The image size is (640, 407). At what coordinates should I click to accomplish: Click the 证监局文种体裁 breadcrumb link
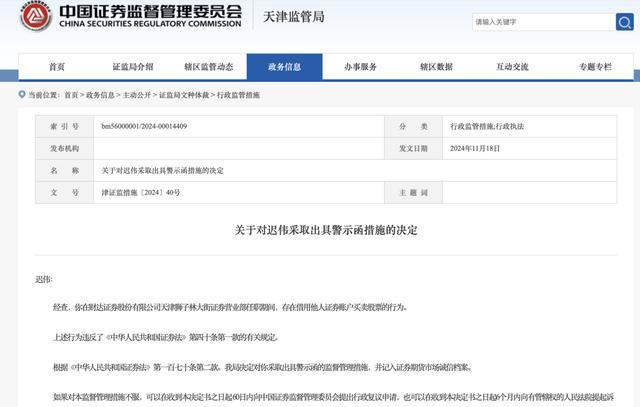click(184, 95)
